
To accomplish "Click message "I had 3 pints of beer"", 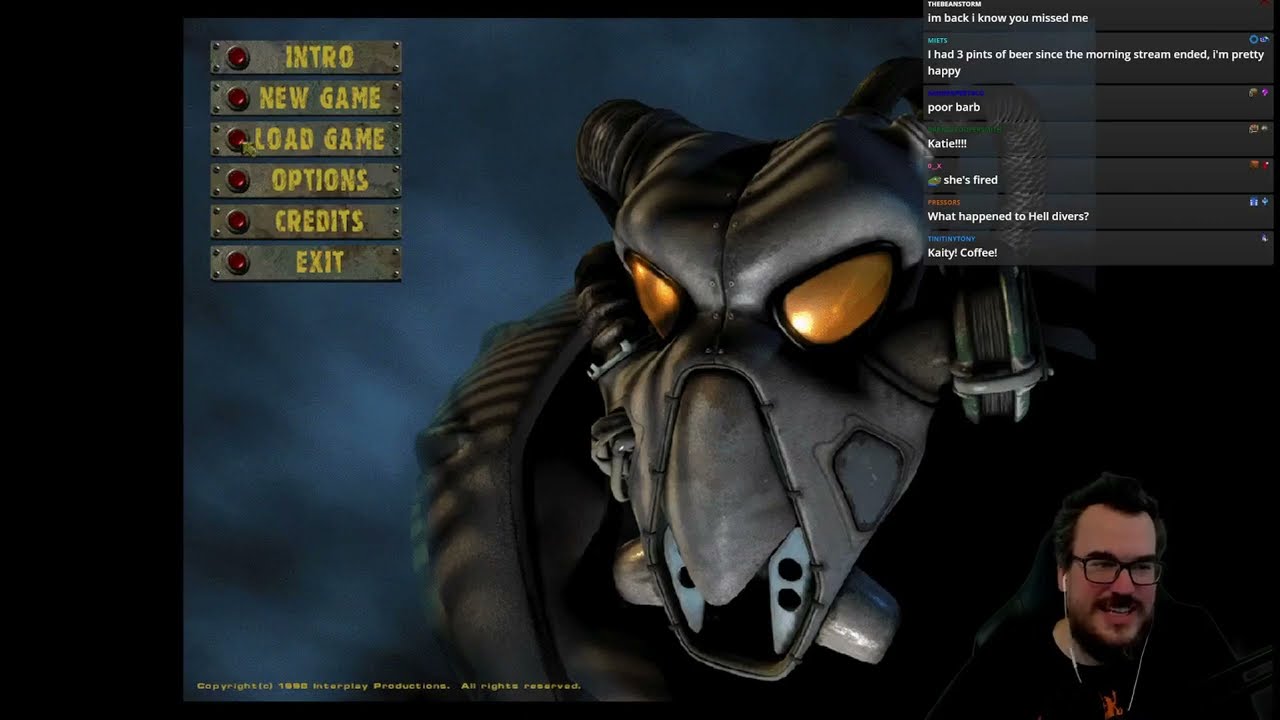I will [1095, 62].
